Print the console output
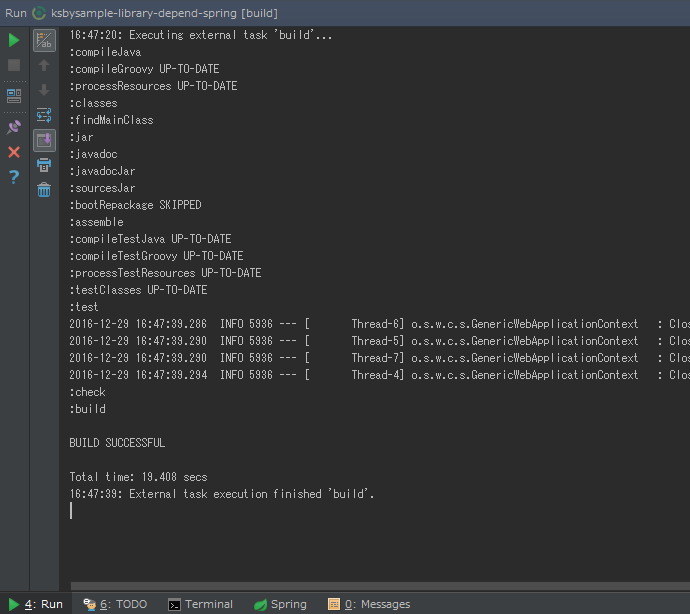 (x=44, y=165)
